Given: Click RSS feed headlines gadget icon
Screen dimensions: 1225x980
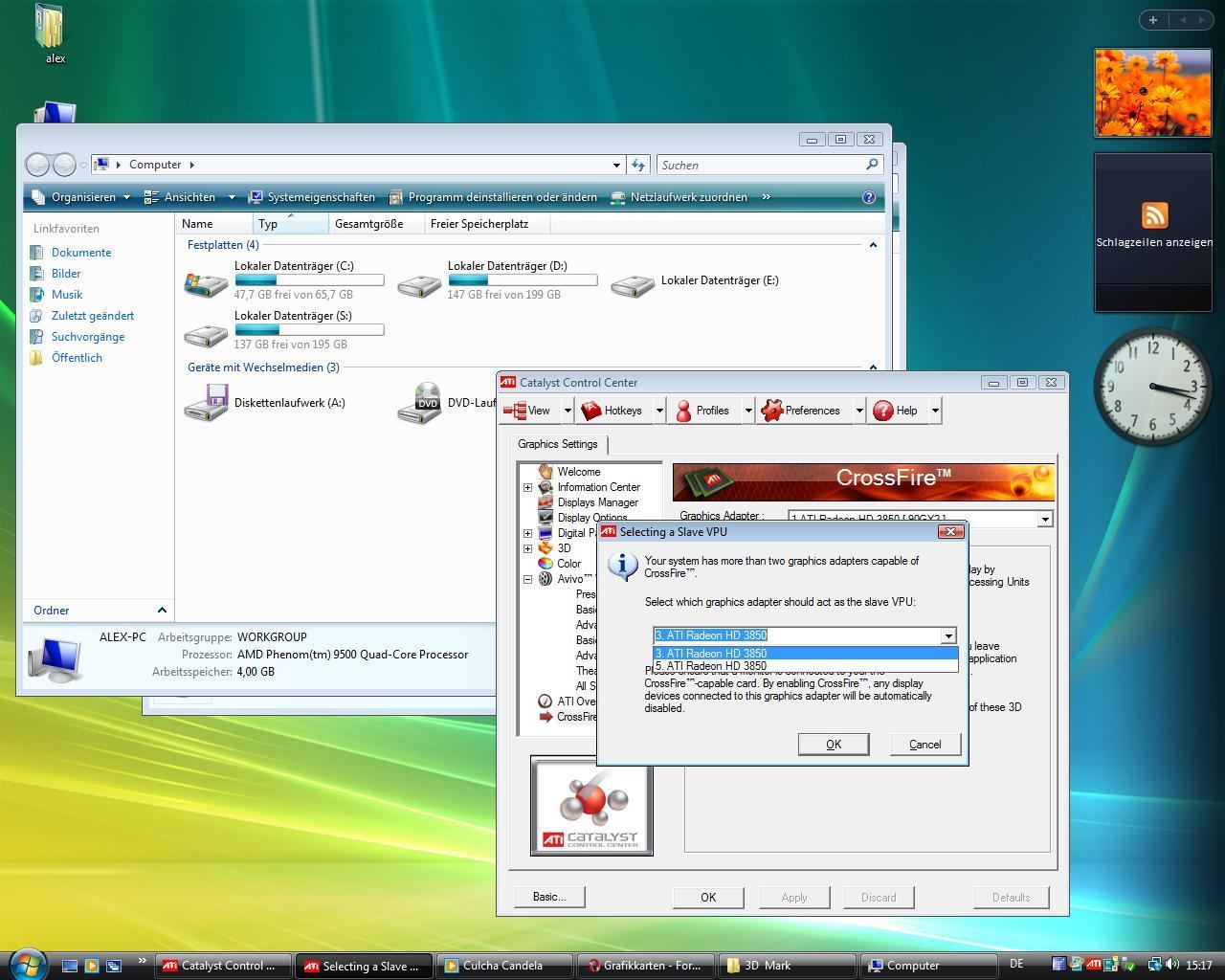Looking at the screenshot, I should point(1154,214).
